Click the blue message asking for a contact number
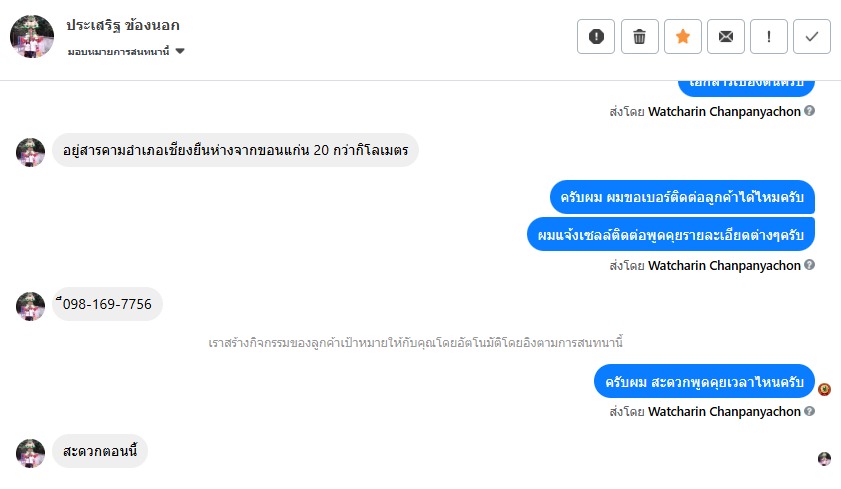 tap(682, 197)
